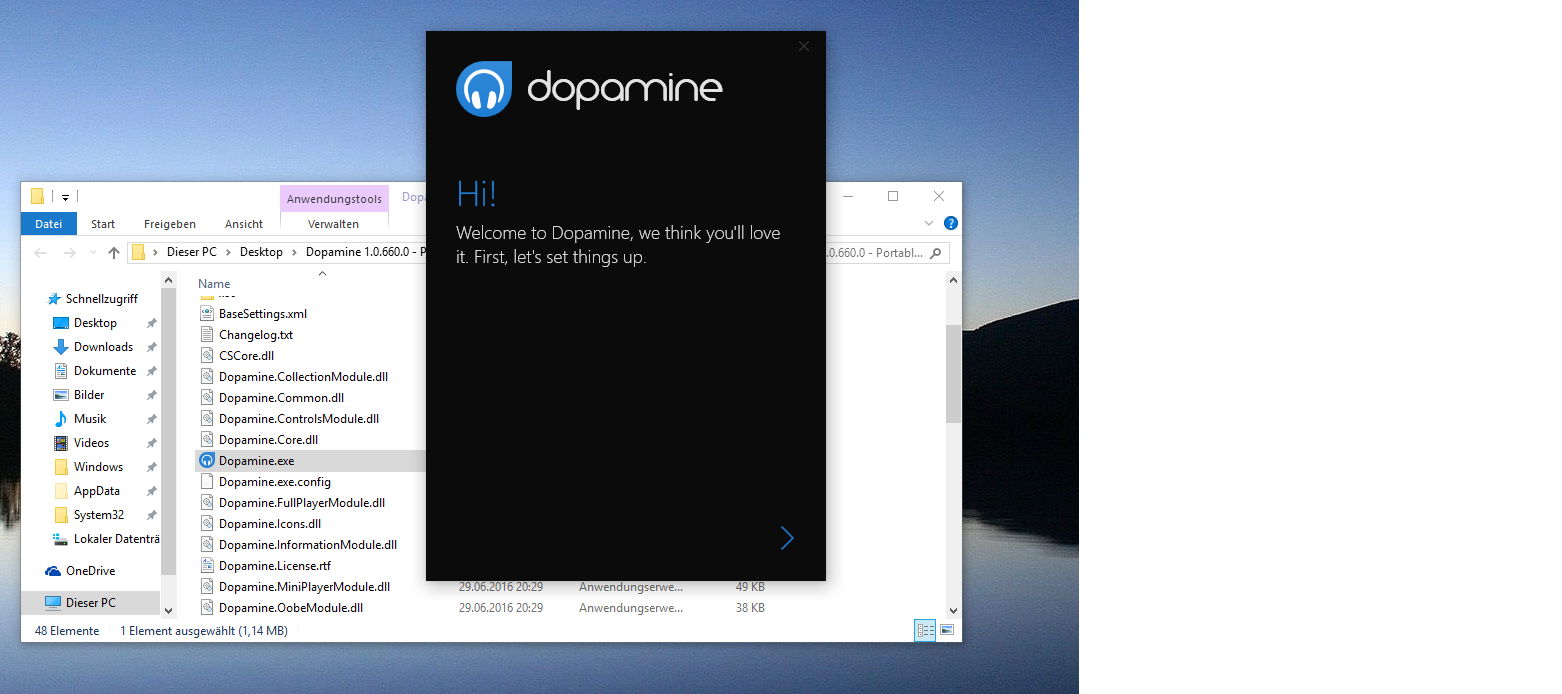The image size is (1562, 694).
Task: Open the Ansicht ribbon tab
Action: tap(244, 224)
